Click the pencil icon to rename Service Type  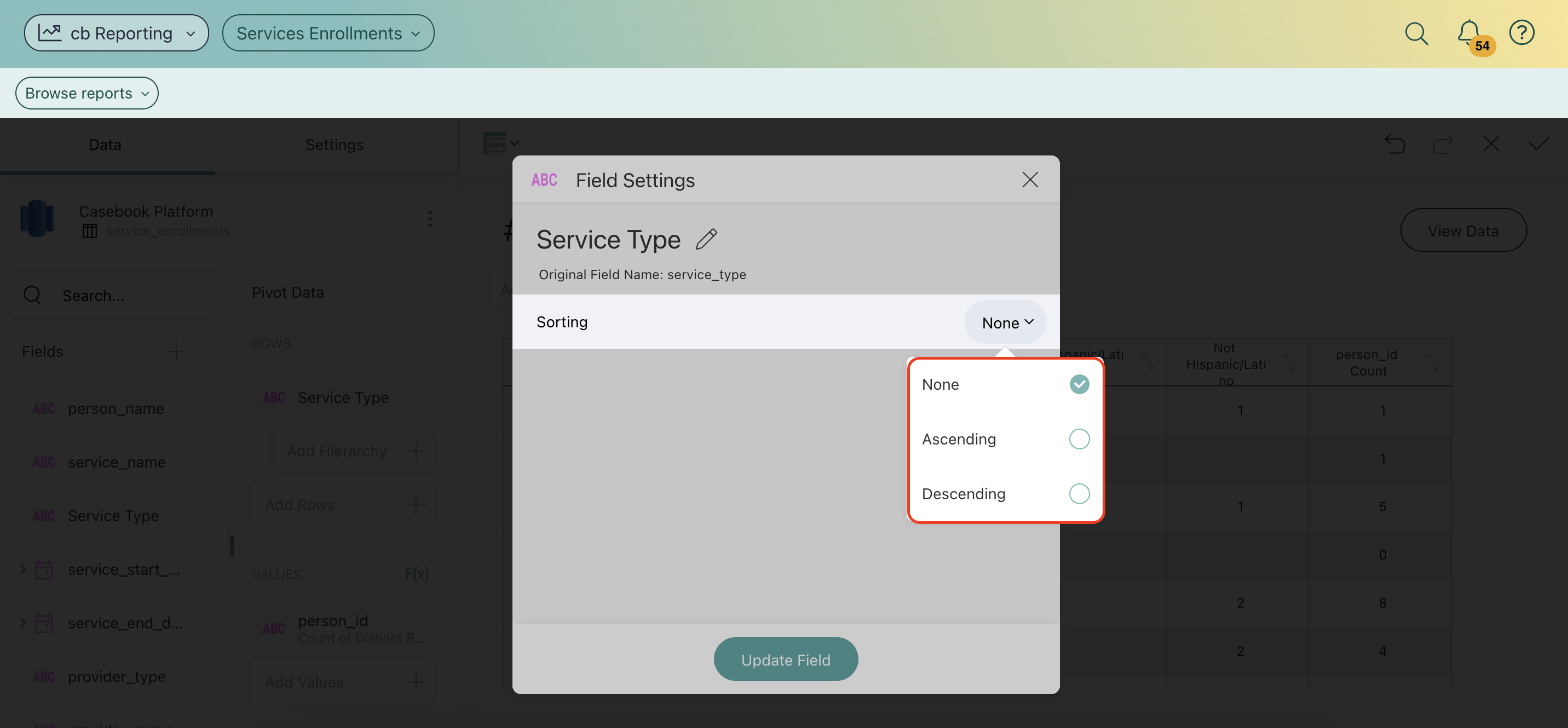pyautogui.click(x=706, y=239)
